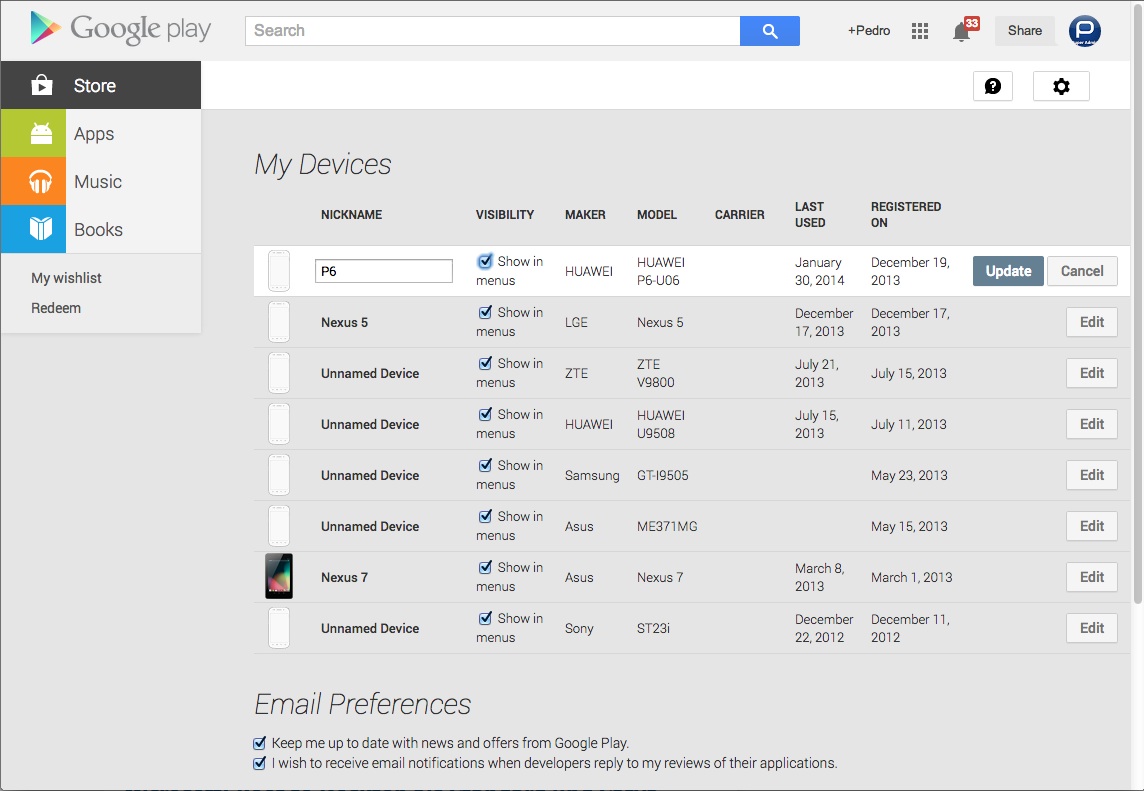Uncheck developer reply email notifications checkbox
This screenshot has height=791, width=1144.
tap(259, 763)
